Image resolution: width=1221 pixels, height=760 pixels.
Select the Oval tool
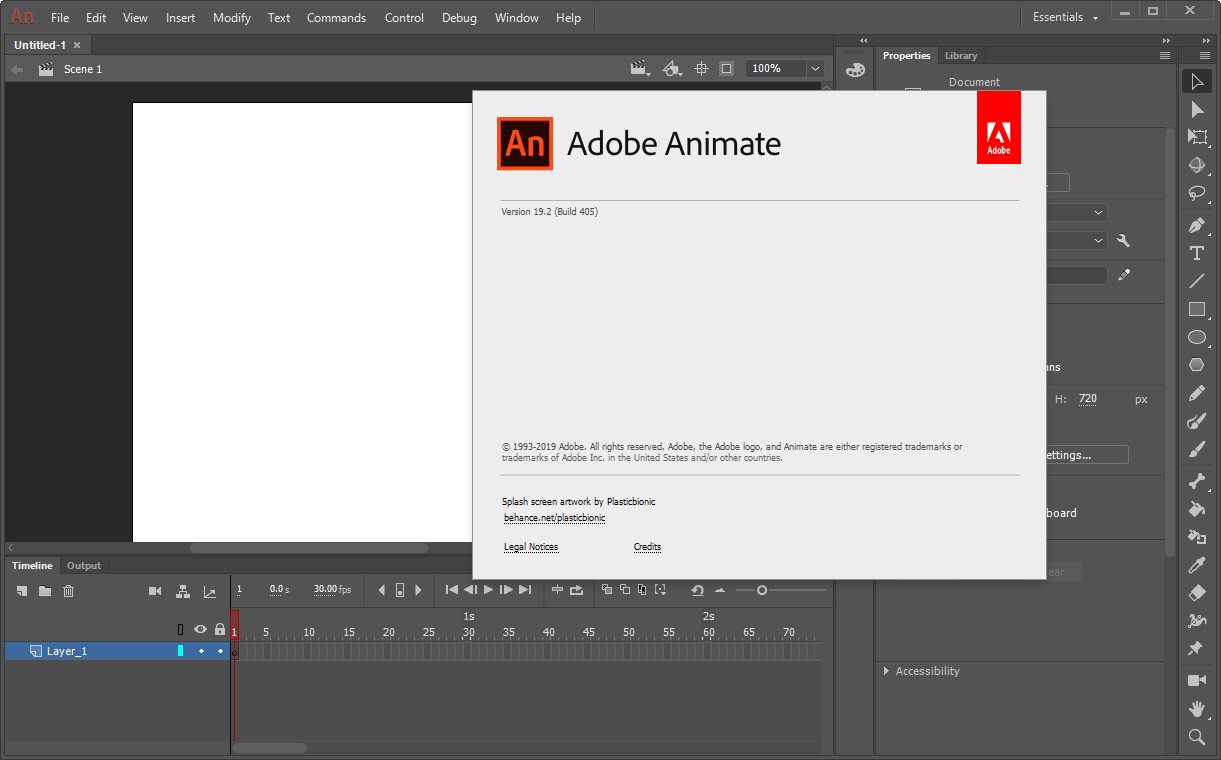coord(1197,337)
